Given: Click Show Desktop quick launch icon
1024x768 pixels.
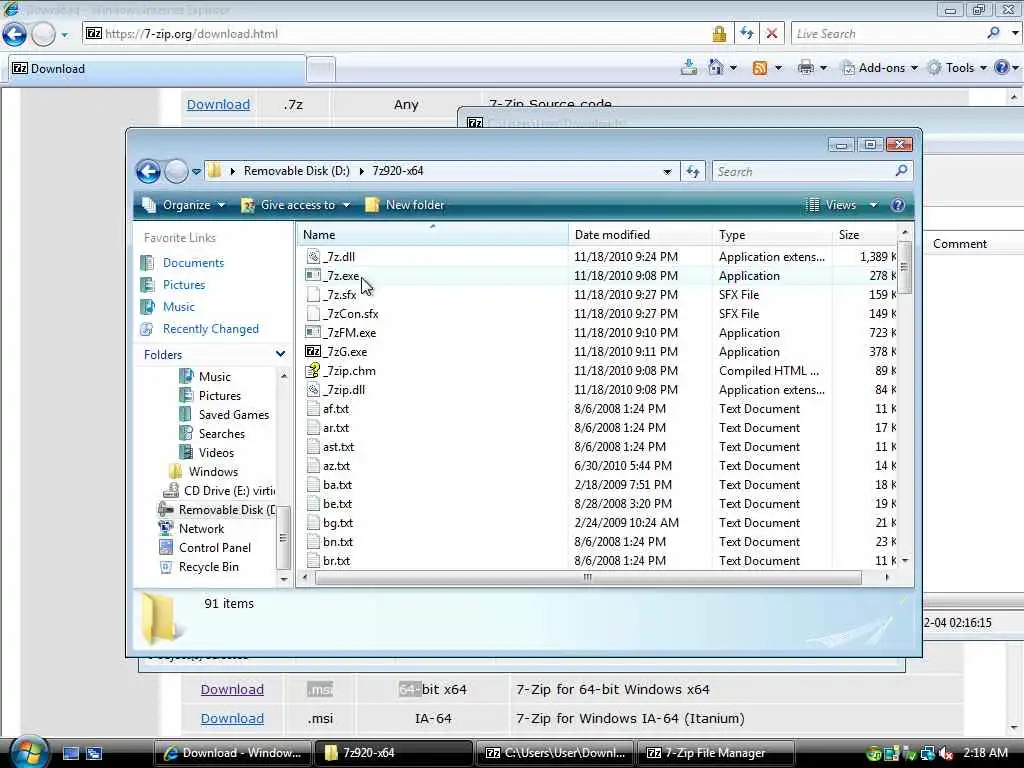Looking at the screenshot, I should [71, 753].
